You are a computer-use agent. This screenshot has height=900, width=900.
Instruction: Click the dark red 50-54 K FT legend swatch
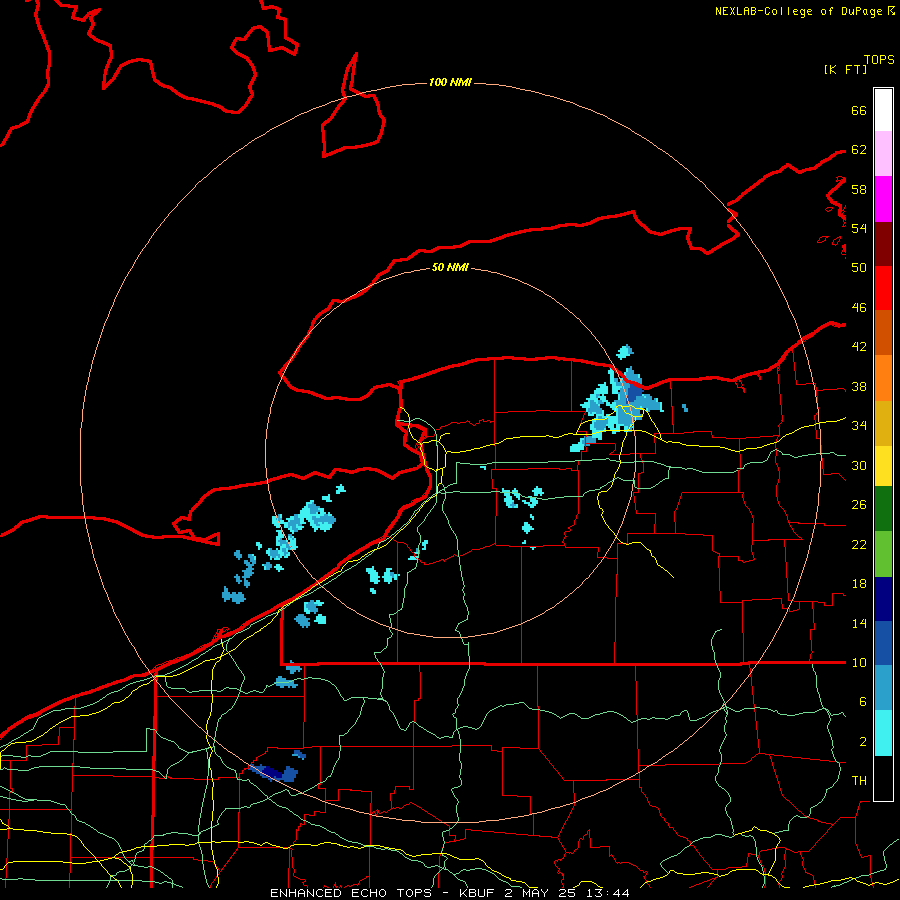click(883, 243)
